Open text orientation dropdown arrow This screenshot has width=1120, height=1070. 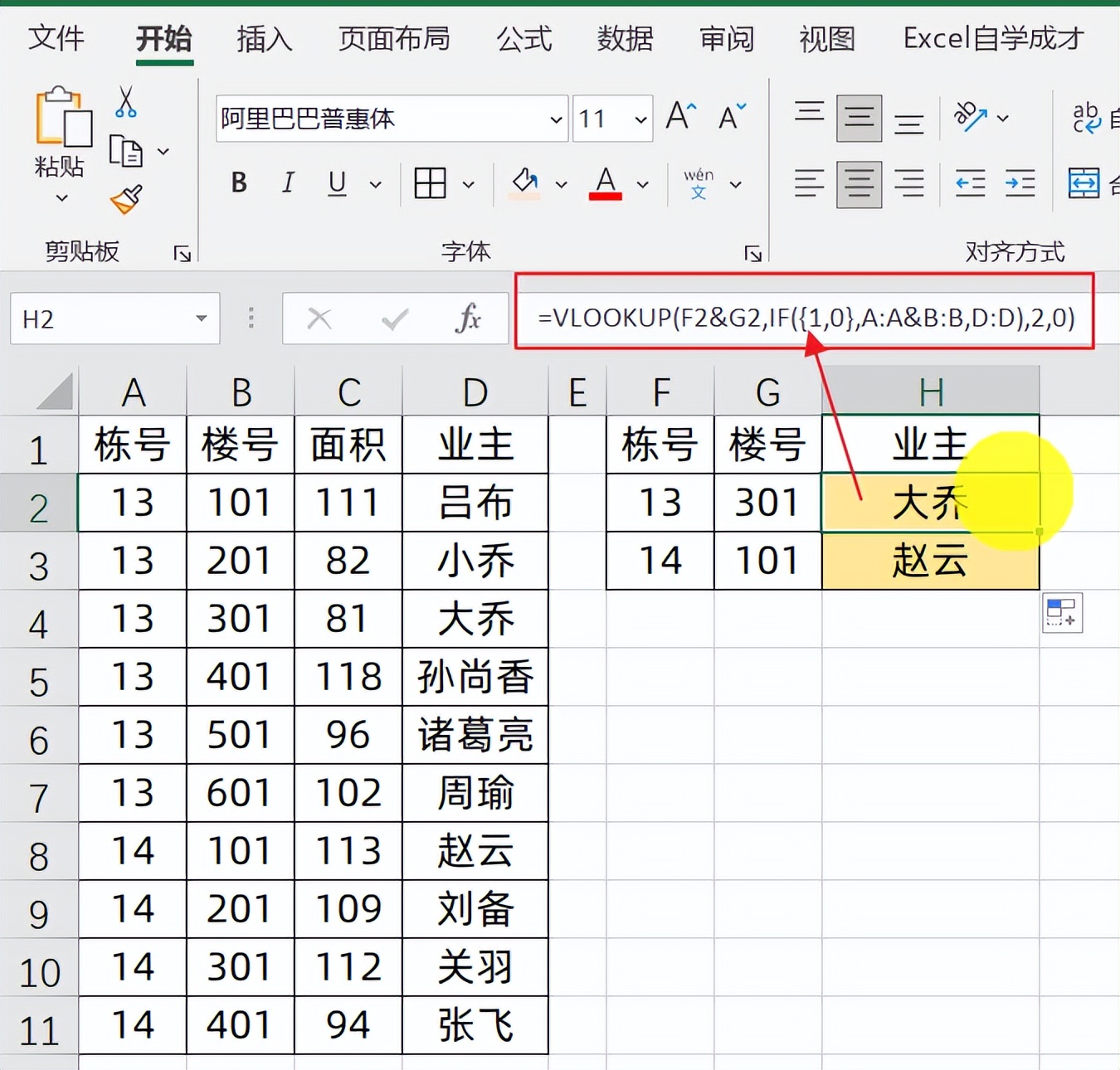[1002, 118]
